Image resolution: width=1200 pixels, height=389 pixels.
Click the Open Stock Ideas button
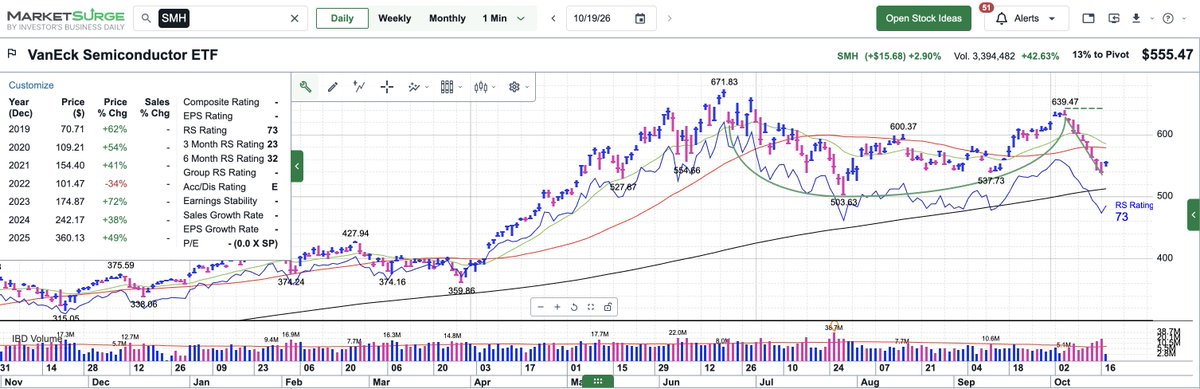[924, 18]
